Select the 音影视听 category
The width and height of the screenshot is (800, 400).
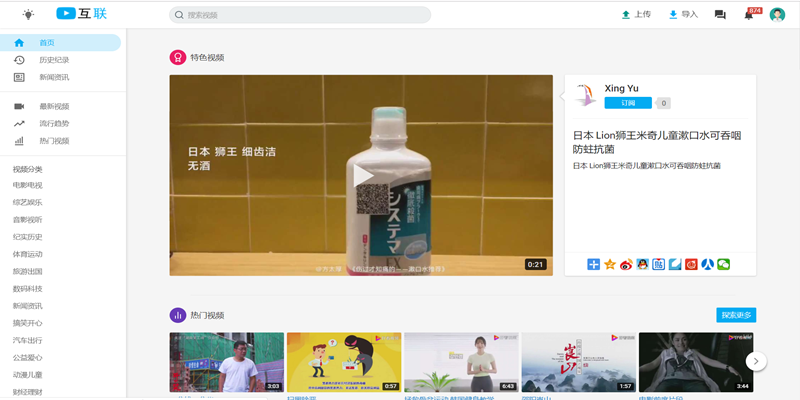click(28, 220)
